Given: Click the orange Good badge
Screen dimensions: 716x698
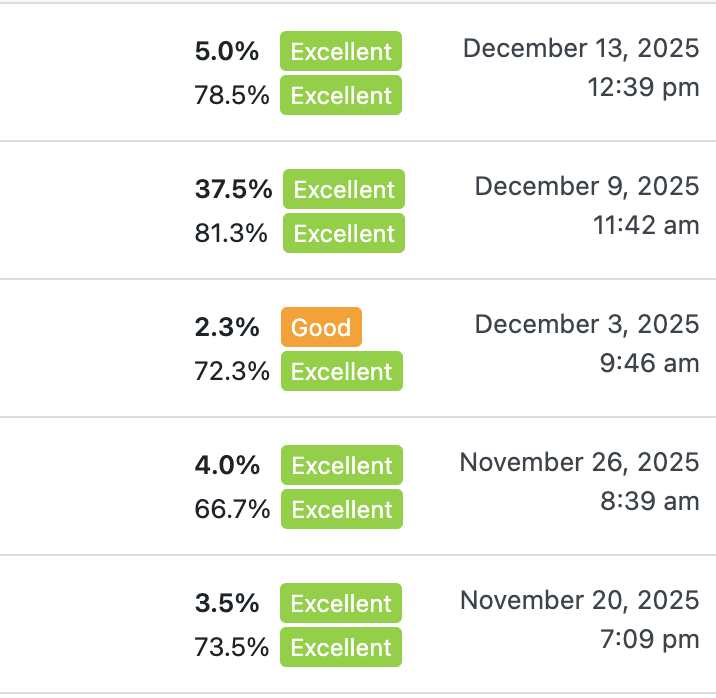Looking at the screenshot, I should click(x=321, y=327).
